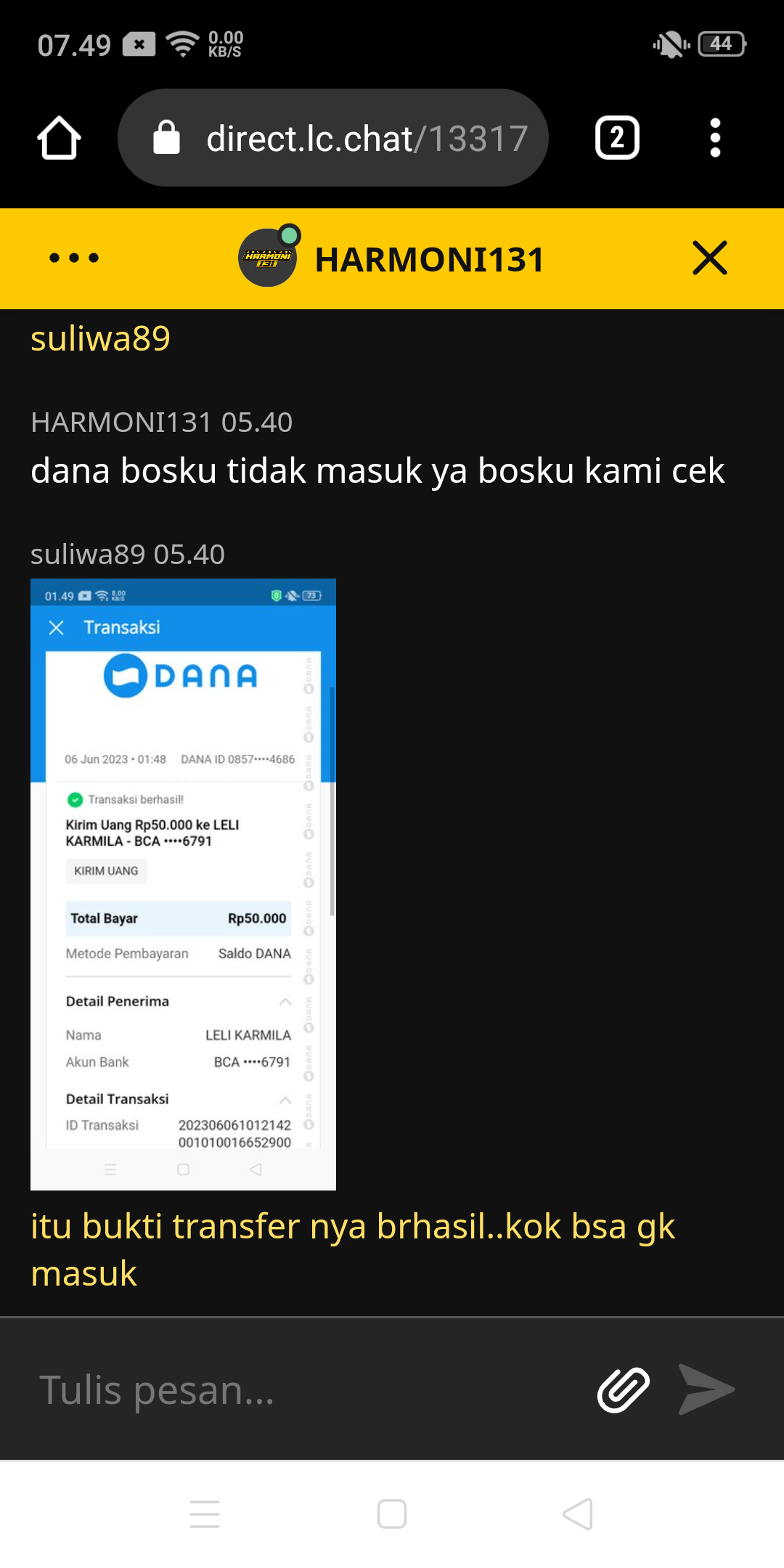Screen dimensions: 784x1568
Task: Tap the KIRIM UANG label in receipt
Action: pyautogui.click(x=106, y=871)
